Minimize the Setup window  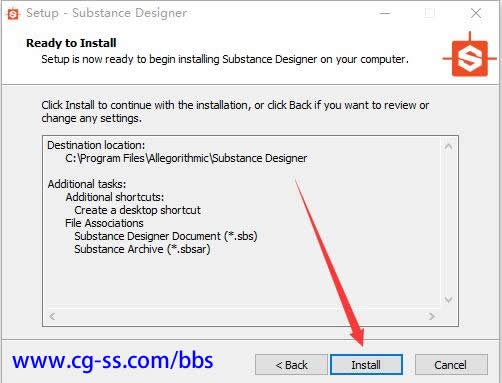(x=385, y=13)
